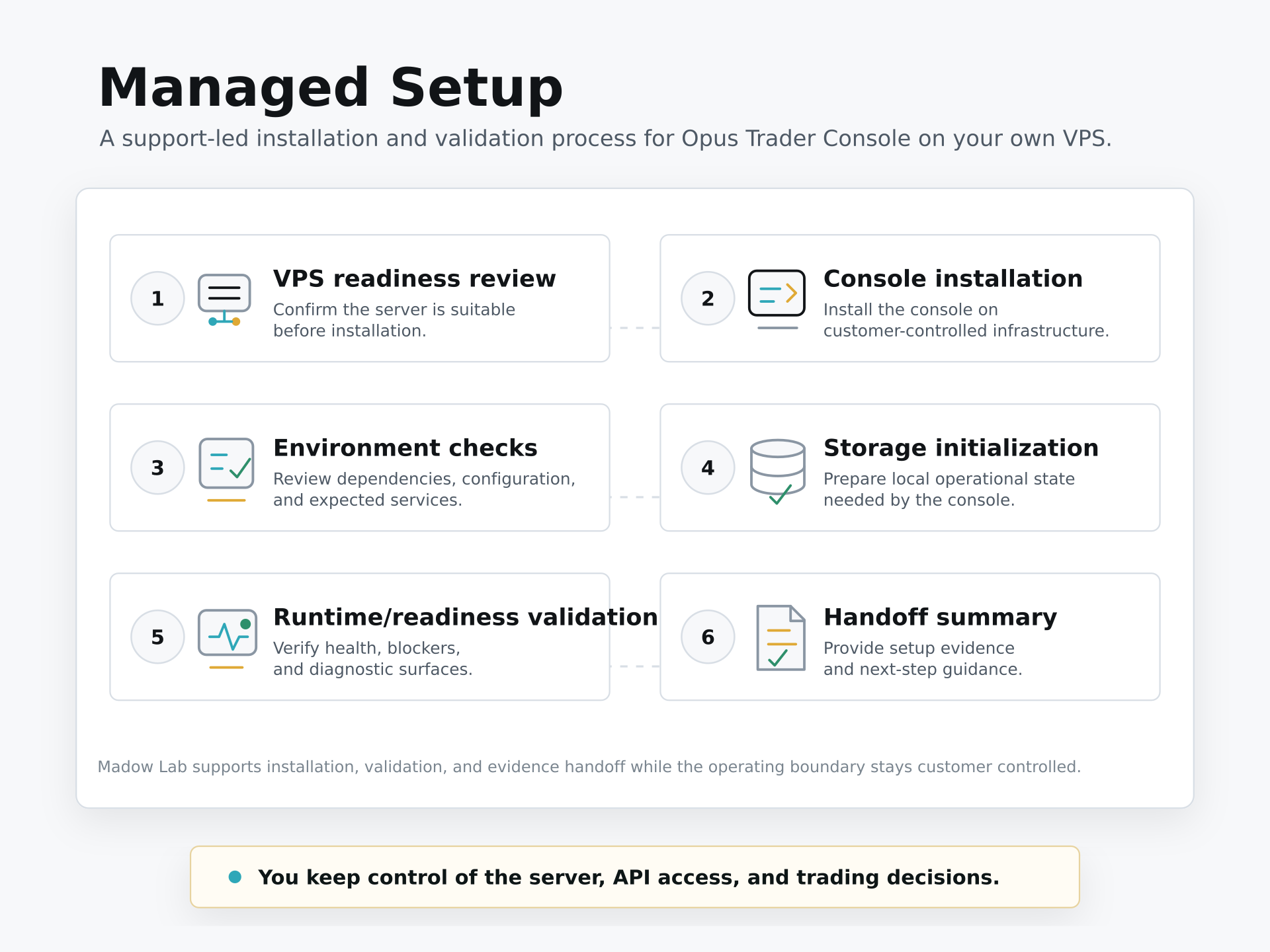The image size is (1270, 952).
Task: Select the 'Handoff summary' heading
Action: point(941,617)
